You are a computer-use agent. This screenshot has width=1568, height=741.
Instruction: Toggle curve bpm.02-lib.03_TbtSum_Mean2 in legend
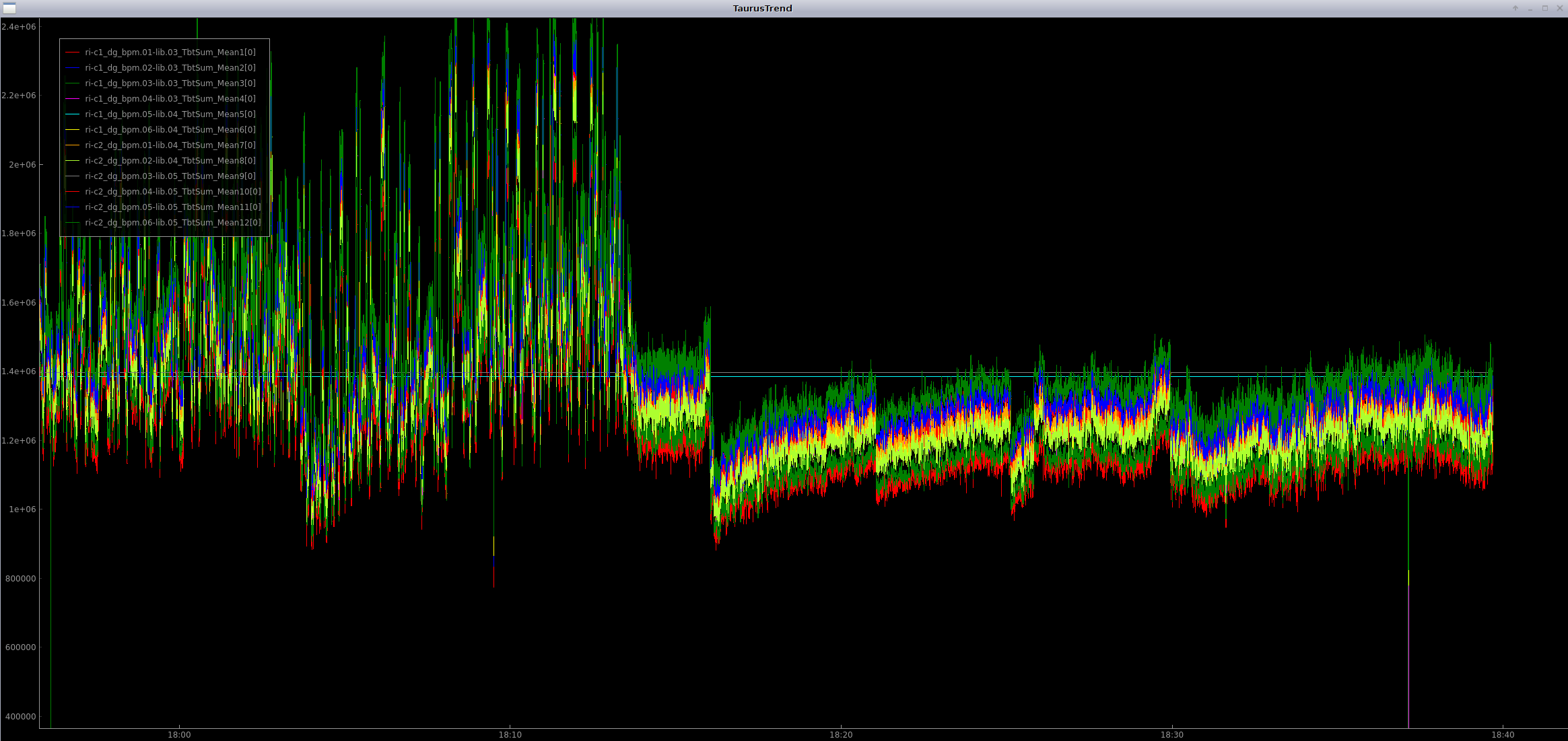[x=170, y=68]
